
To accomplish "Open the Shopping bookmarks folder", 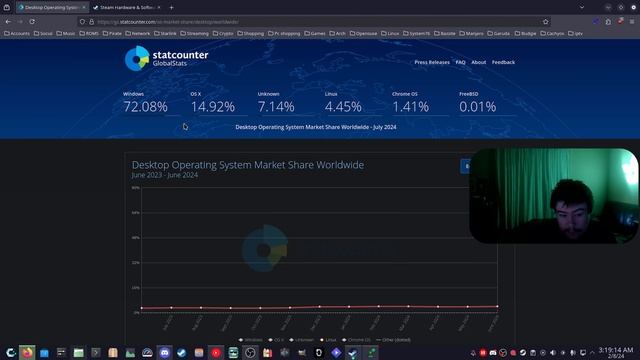I will click(x=251, y=33).
